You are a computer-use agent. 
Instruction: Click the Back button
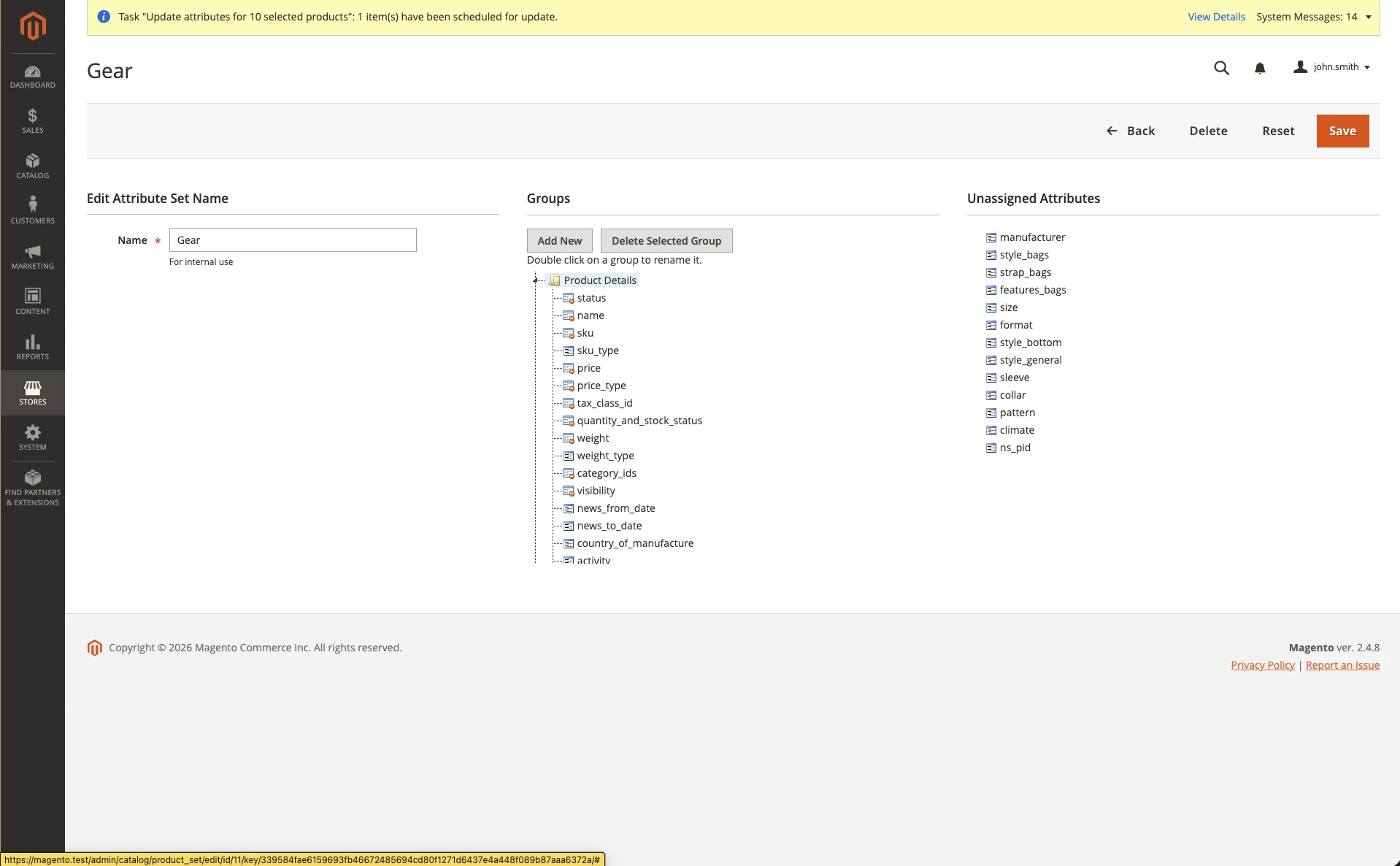pos(1131,131)
